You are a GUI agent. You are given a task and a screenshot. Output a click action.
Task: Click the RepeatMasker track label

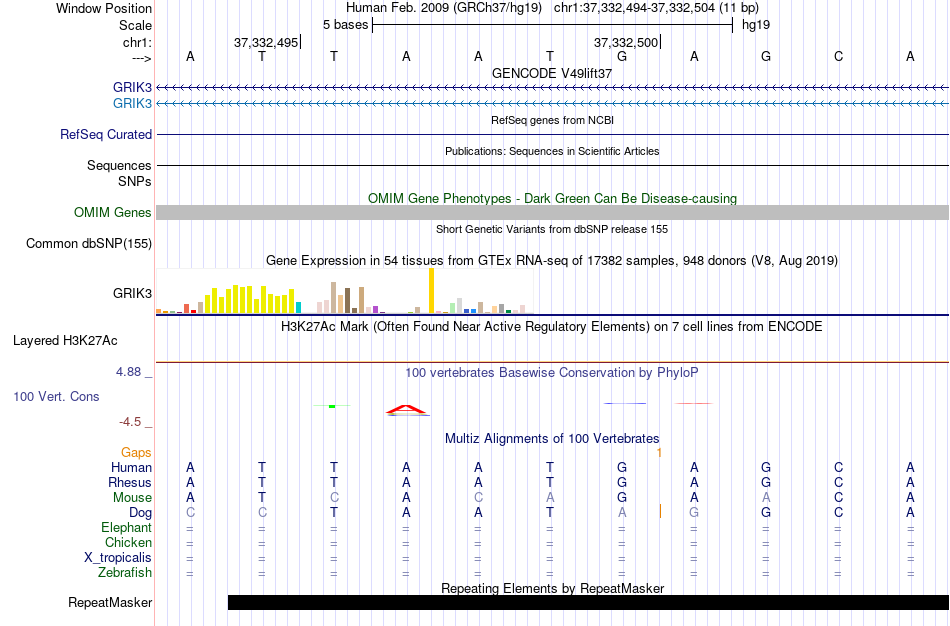[x=110, y=602]
